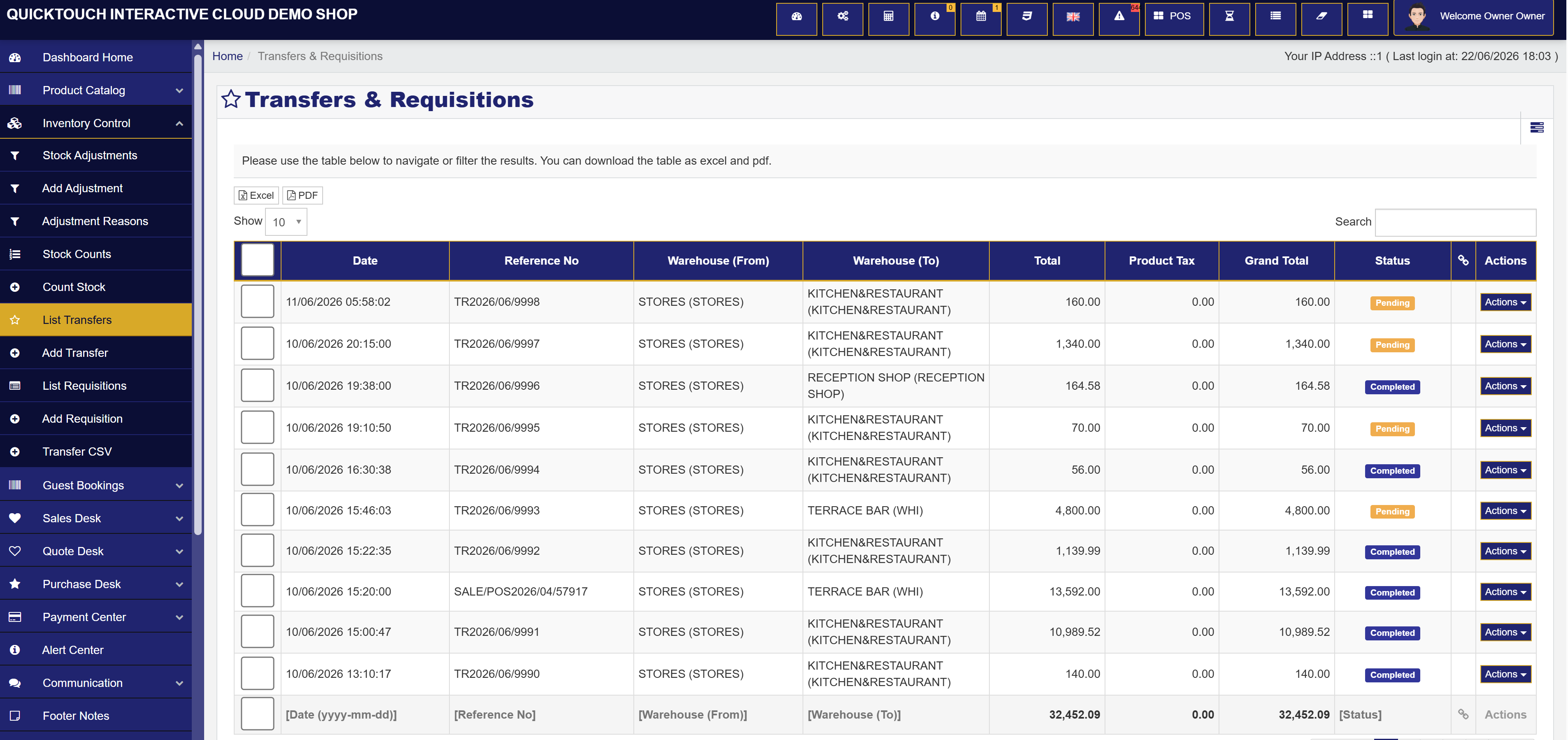
Task: Sort the table by Date column header
Action: click(x=365, y=261)
